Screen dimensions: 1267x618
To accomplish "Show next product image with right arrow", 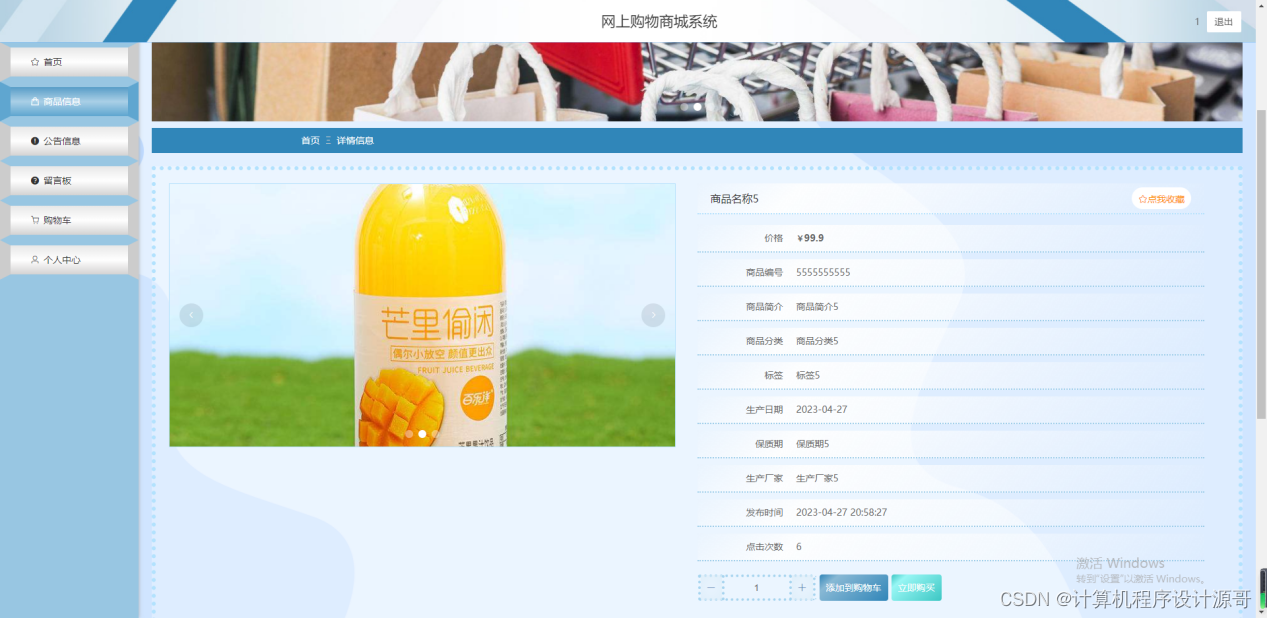I will pyautogui.click(x=653, y=315).
